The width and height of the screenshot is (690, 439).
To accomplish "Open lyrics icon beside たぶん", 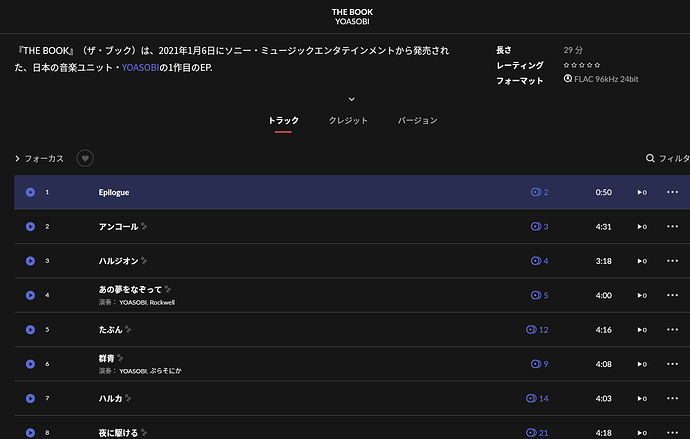I will (128, 329).
